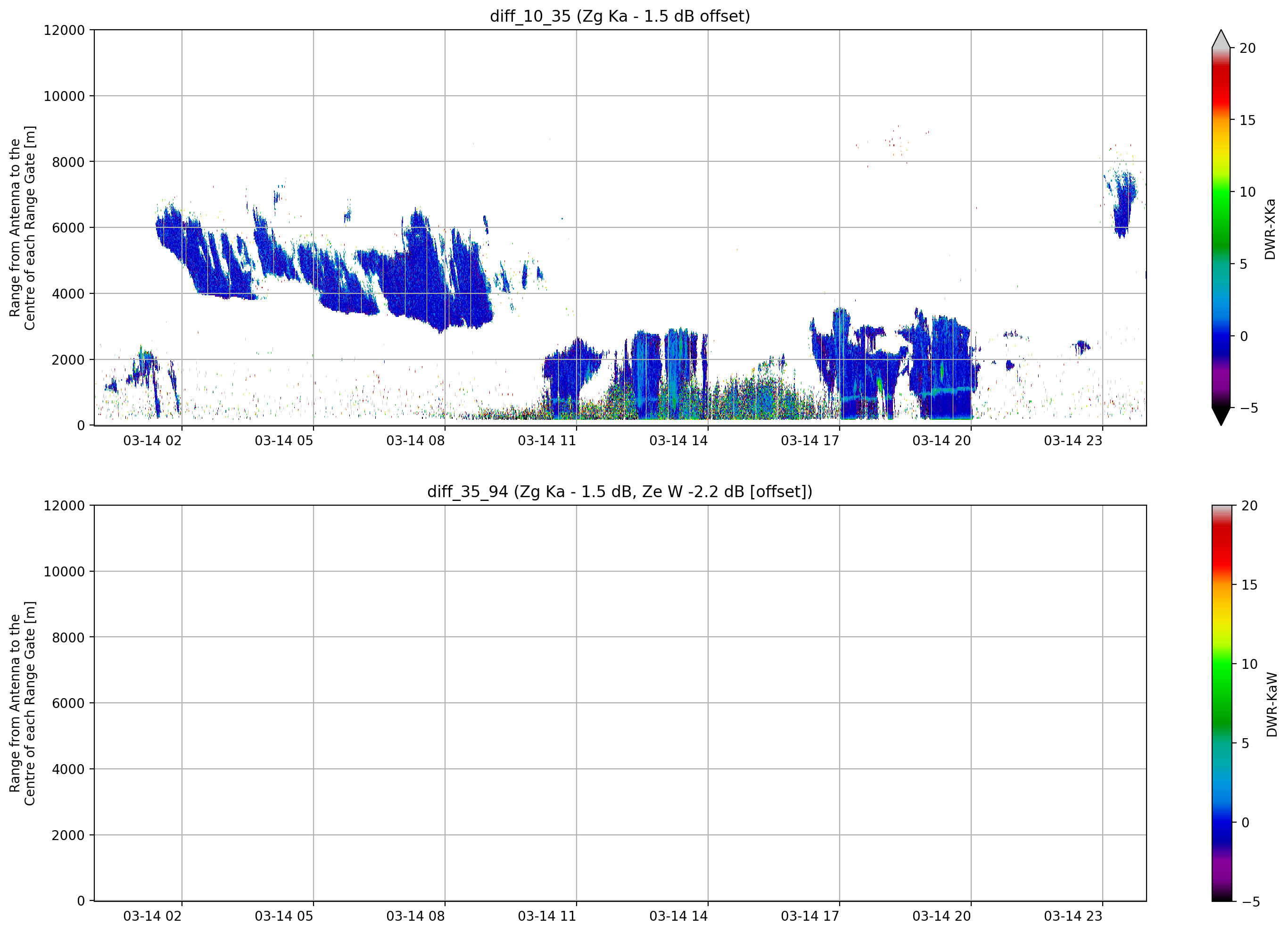Image resolution: width=1288 pixels, height=933 pixels.
Task: Click "03-14 08" x-tick under diff_10_35 plot
Action: point(415,441)
